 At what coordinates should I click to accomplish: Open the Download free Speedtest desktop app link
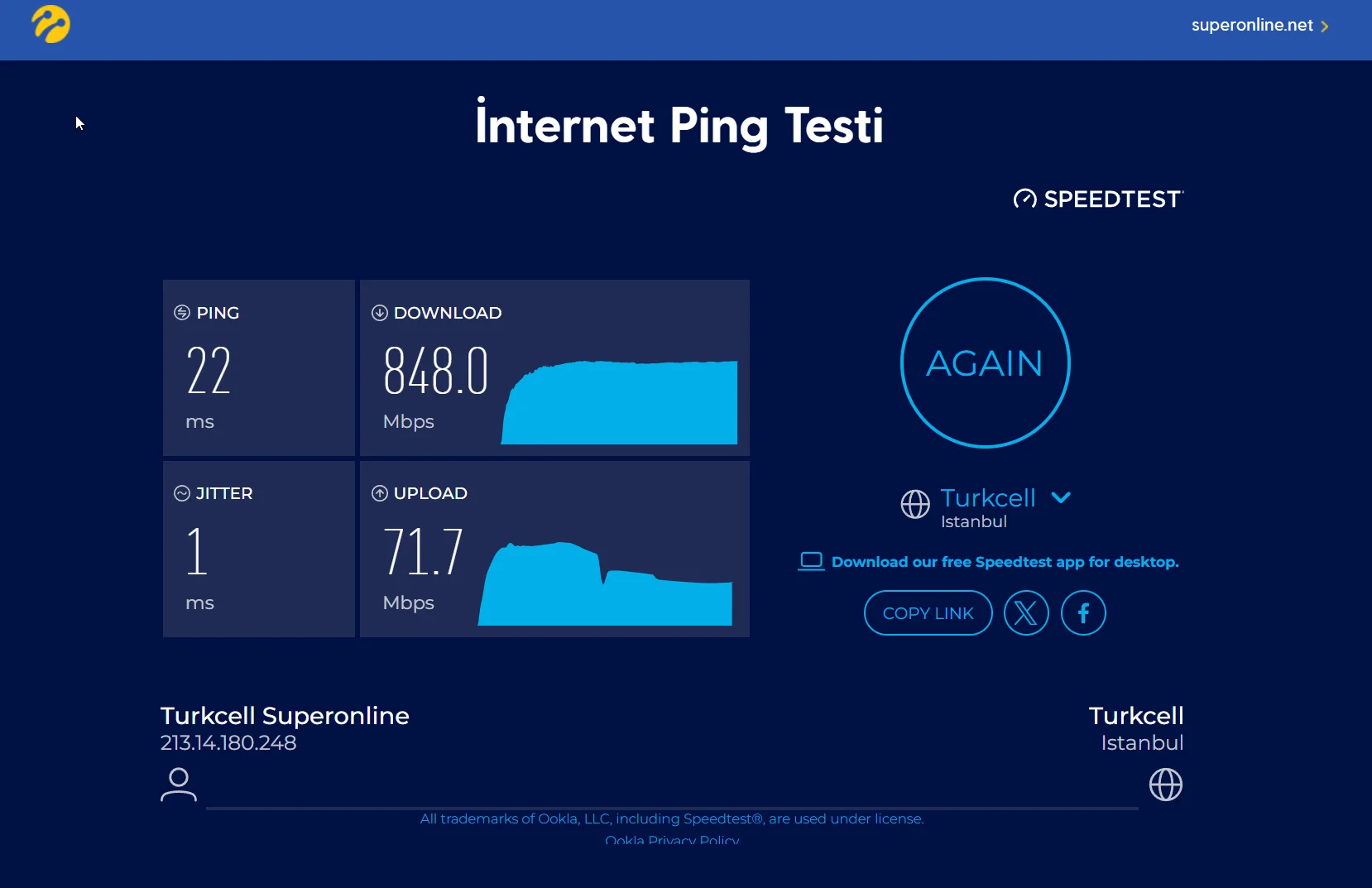click(x=1005, y=562)
